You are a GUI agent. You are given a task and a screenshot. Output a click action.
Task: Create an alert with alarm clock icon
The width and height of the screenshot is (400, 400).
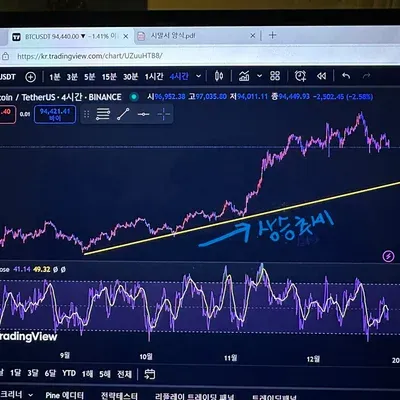coord(300,76)
